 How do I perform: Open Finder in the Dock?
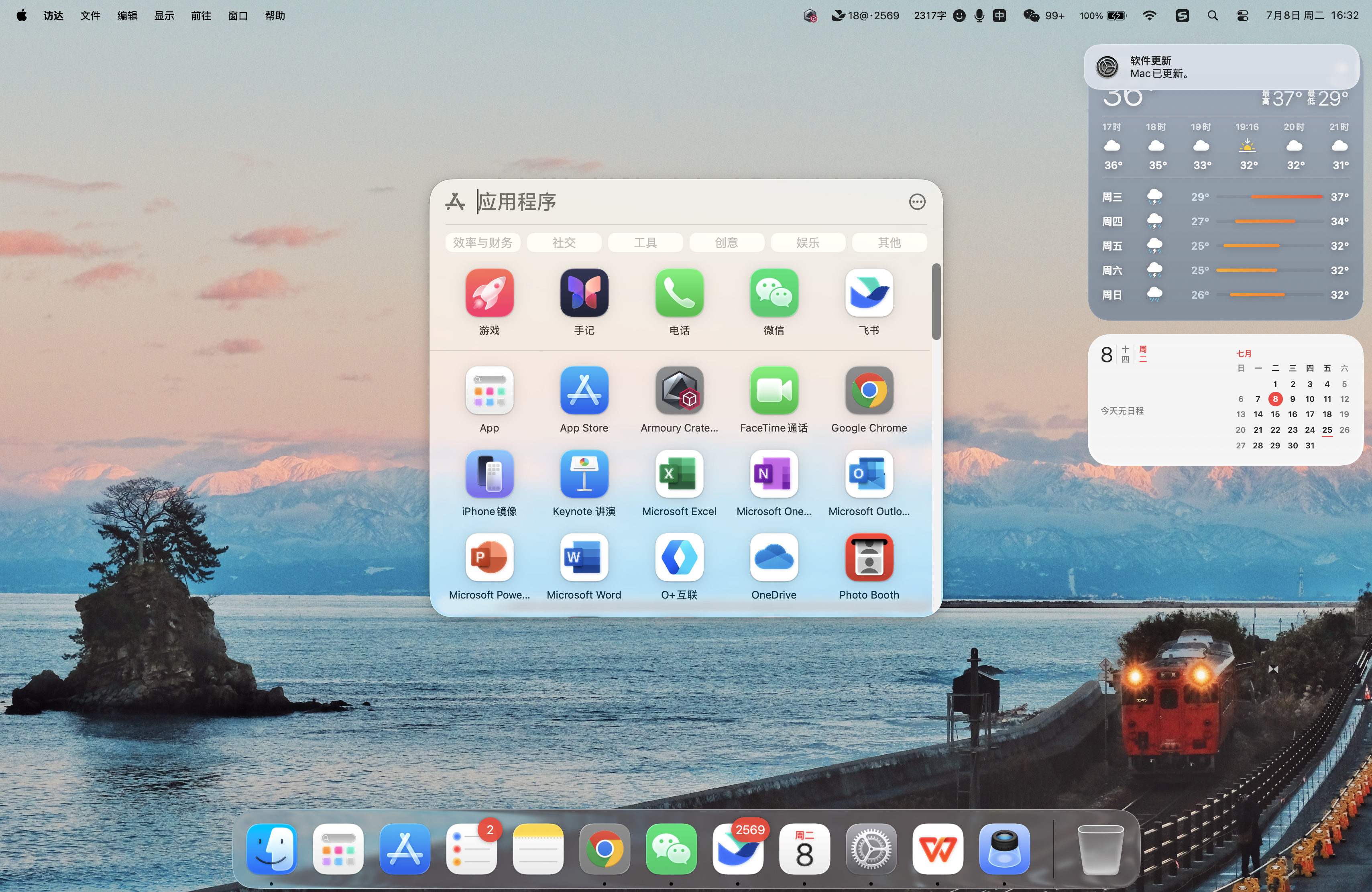pyautogui.click(x=271, y=849)
